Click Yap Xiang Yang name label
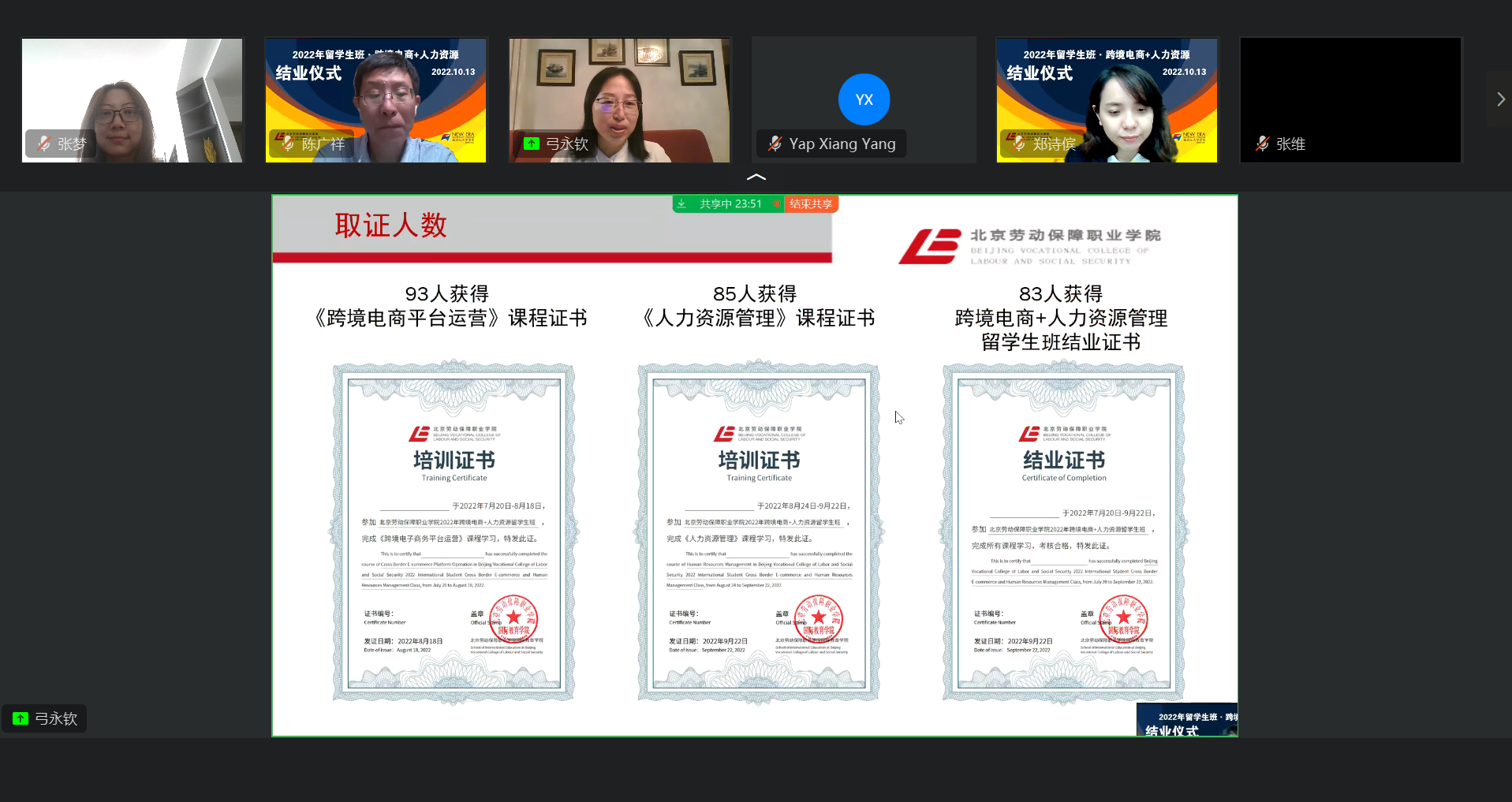Viewport: 1512px width, 802px height. [842, 144]
